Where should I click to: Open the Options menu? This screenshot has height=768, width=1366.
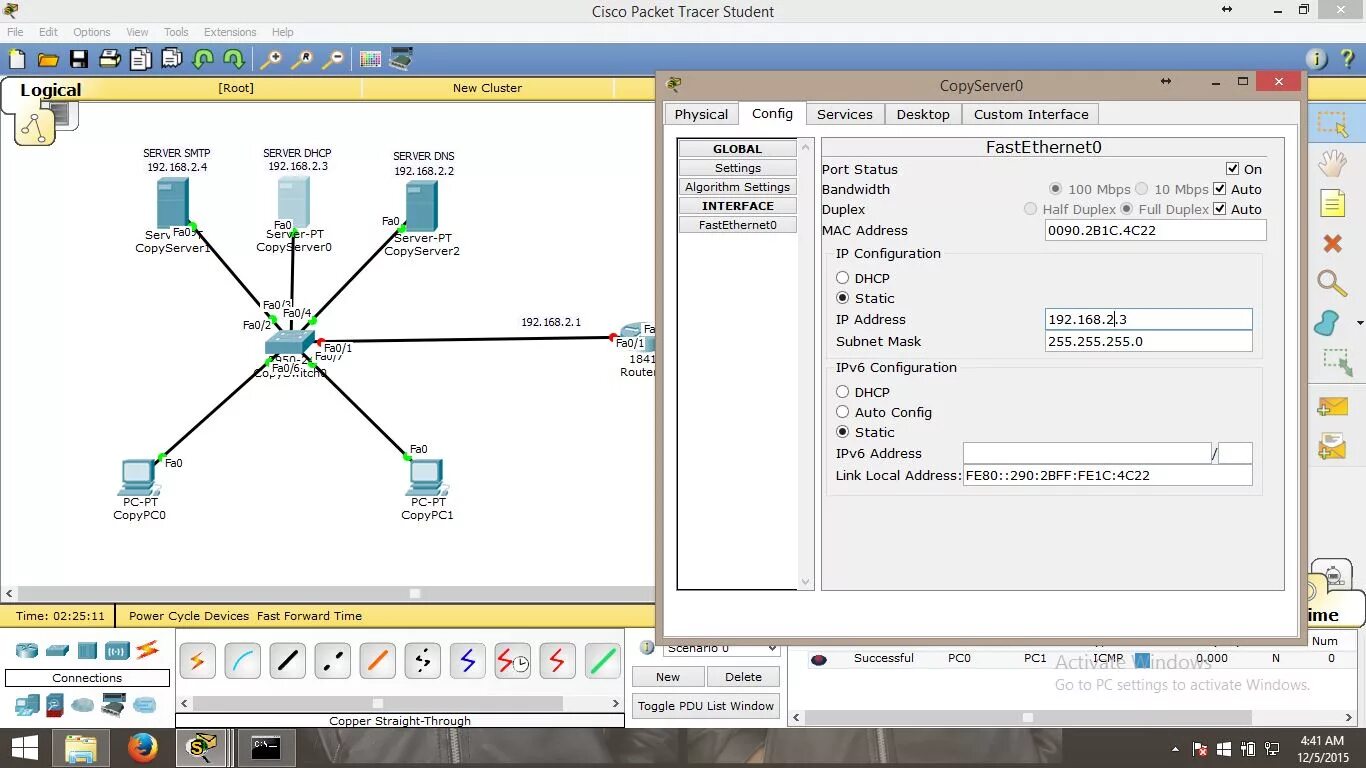tap(92, 32)
